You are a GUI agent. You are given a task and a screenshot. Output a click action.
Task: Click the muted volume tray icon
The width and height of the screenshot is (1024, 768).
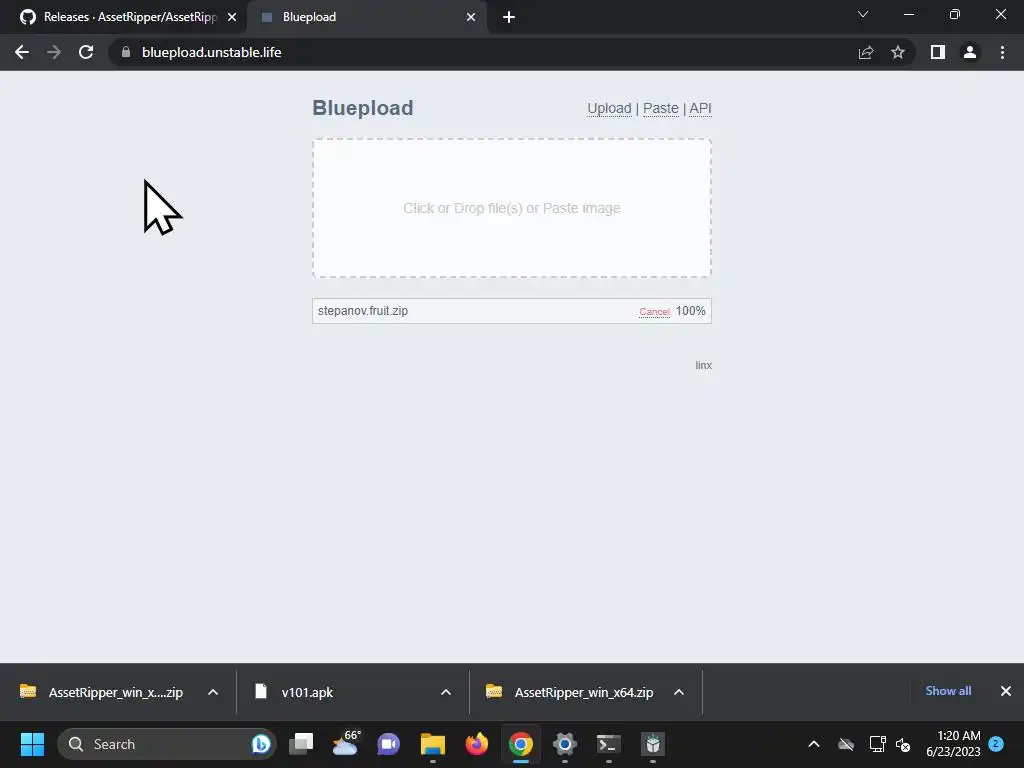tap(903, 744)
